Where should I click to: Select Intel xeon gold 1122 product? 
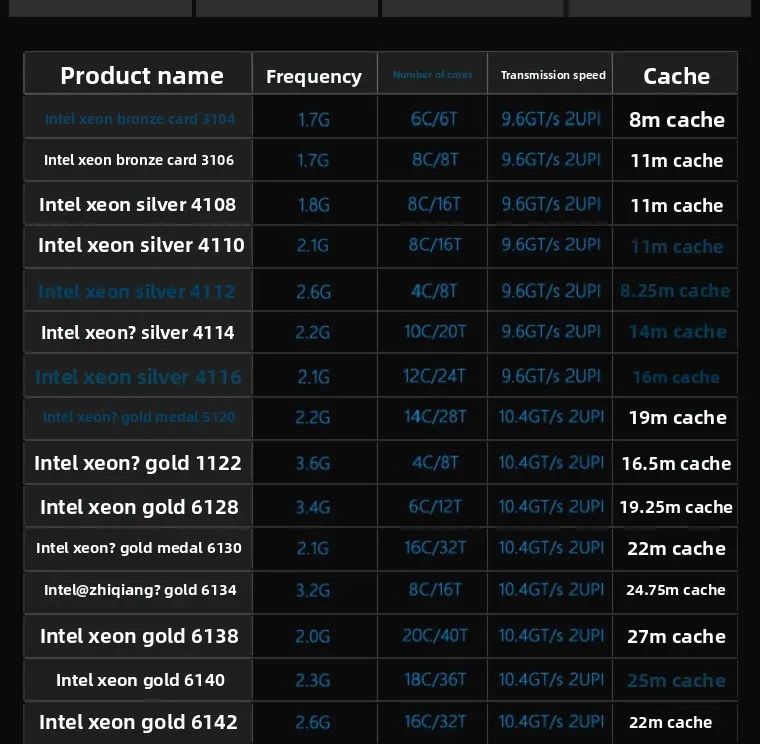[x=138, y=463]
